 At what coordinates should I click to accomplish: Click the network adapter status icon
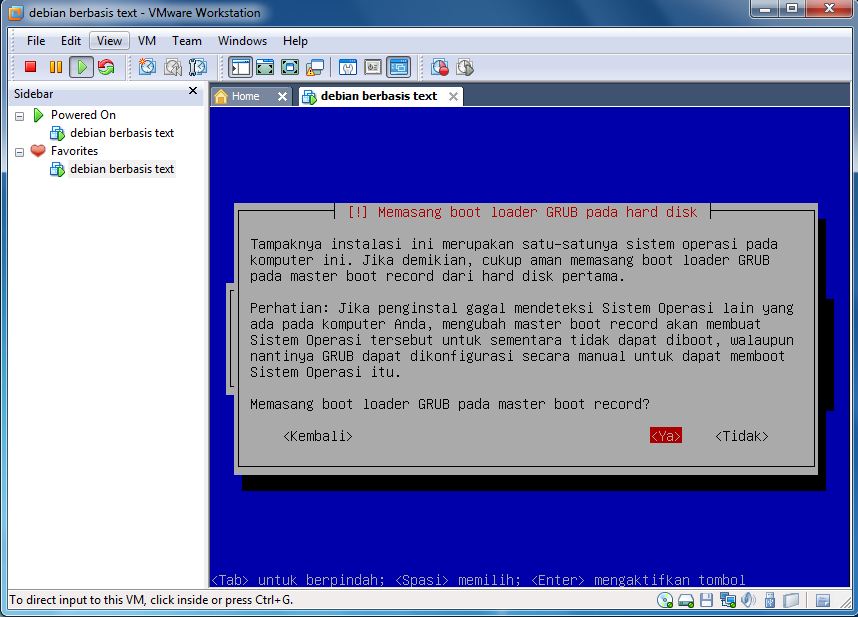(728, 601)
